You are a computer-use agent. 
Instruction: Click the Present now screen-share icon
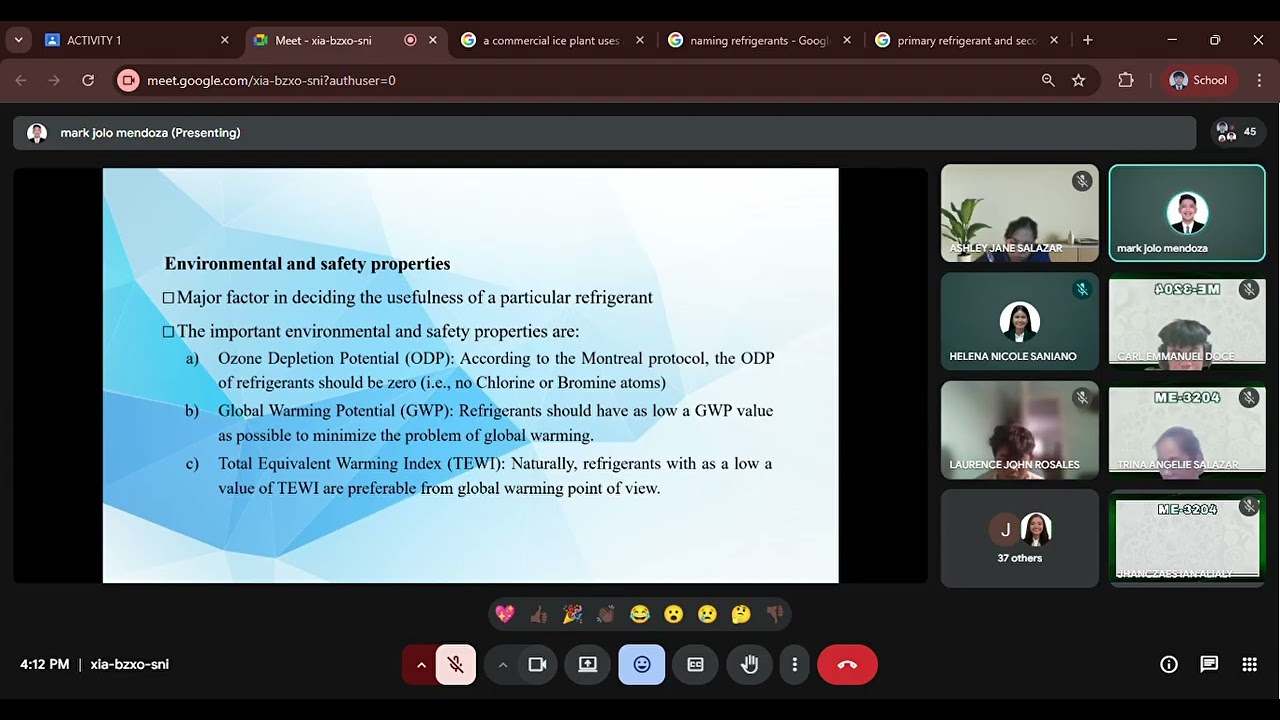click(588, 665)
